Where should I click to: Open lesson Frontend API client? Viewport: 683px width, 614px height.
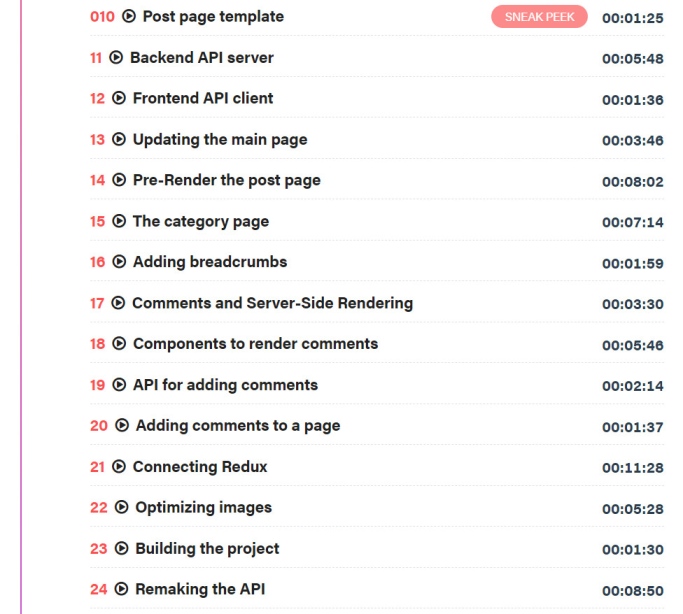(203, 98)
